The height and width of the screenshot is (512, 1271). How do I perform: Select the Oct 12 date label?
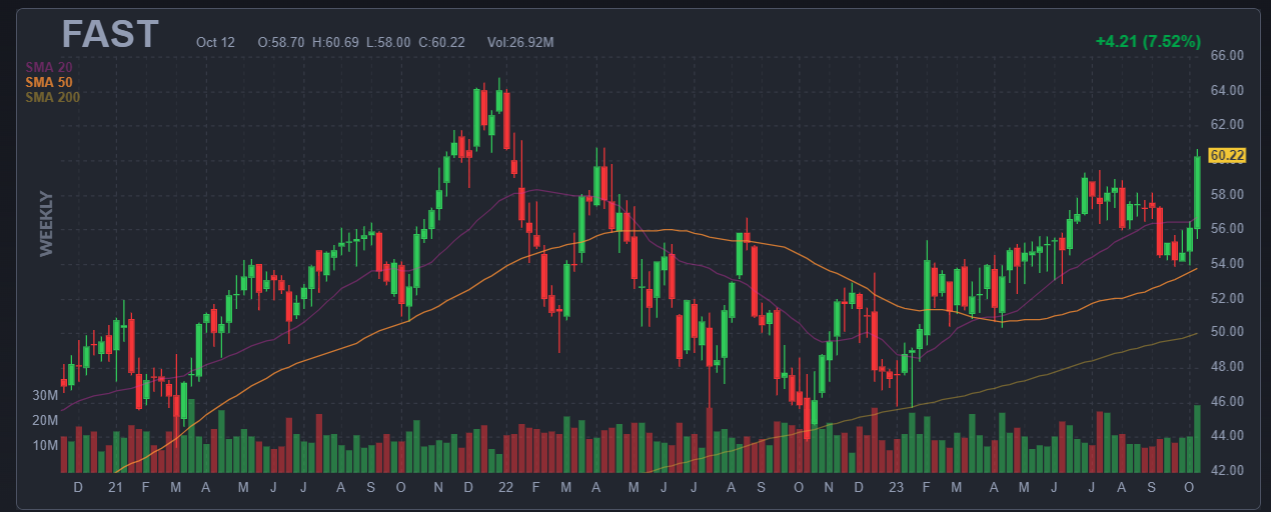(x=215, y=43)
